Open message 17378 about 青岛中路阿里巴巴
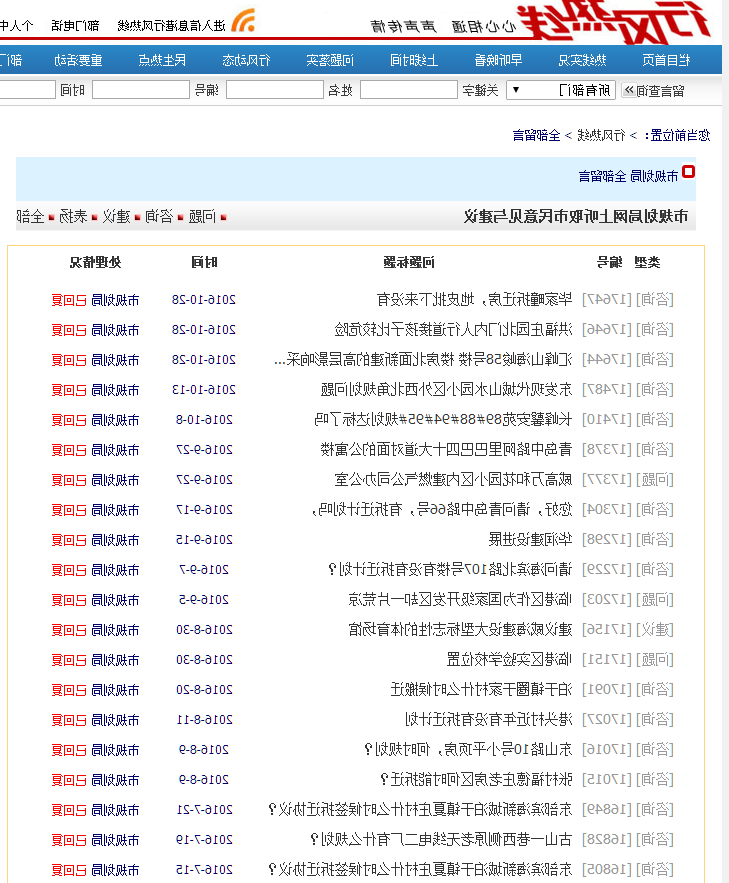 [x=446, y=449]
